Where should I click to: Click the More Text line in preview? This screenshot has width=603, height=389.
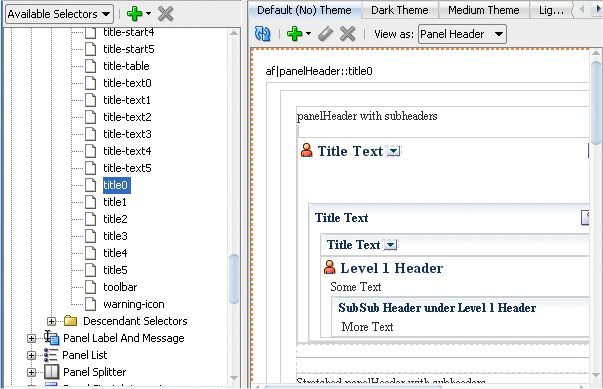pyautogui.click(x=367, y=327)
